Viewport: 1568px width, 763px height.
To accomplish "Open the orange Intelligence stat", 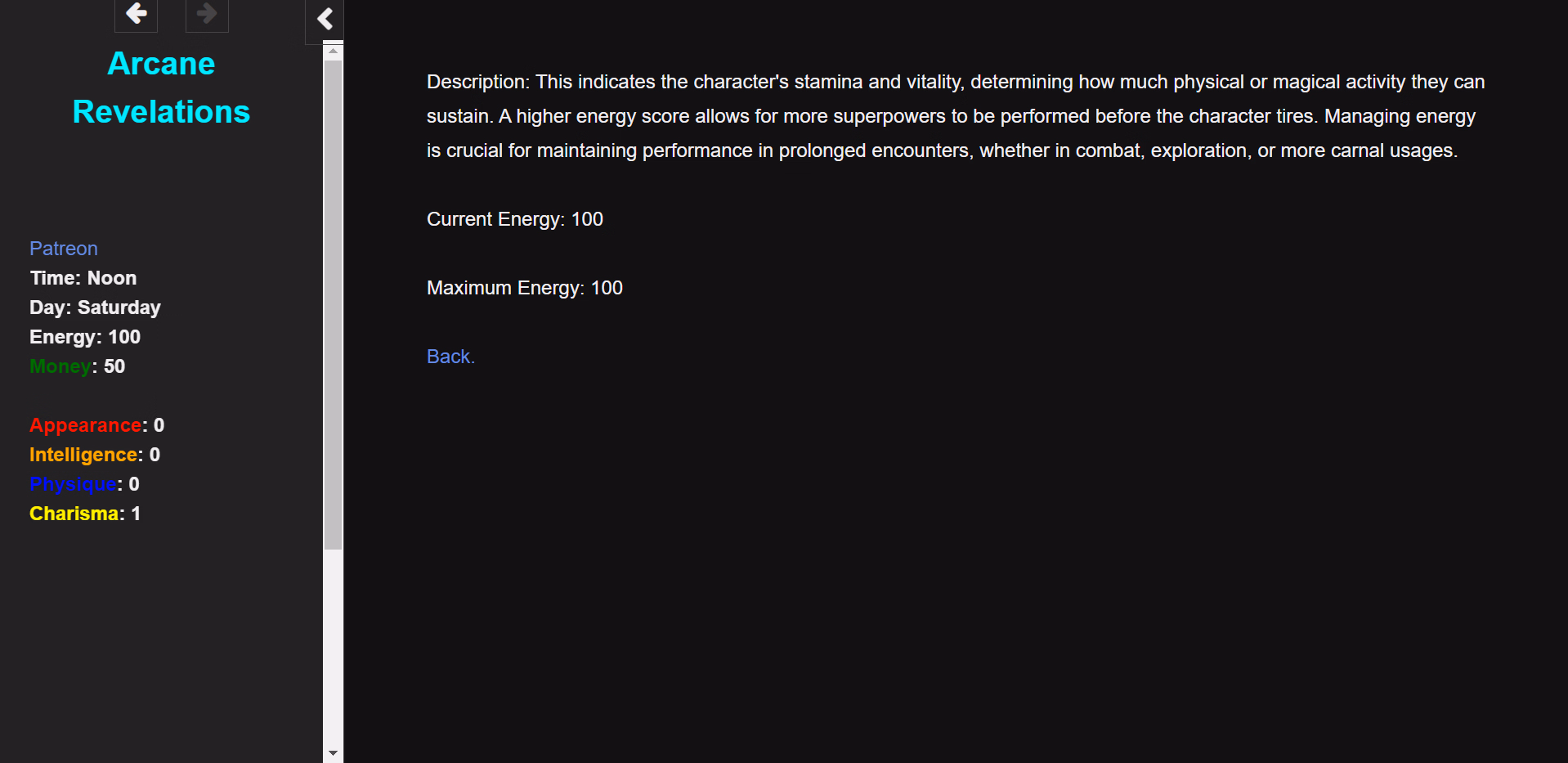I will (83, 455).
